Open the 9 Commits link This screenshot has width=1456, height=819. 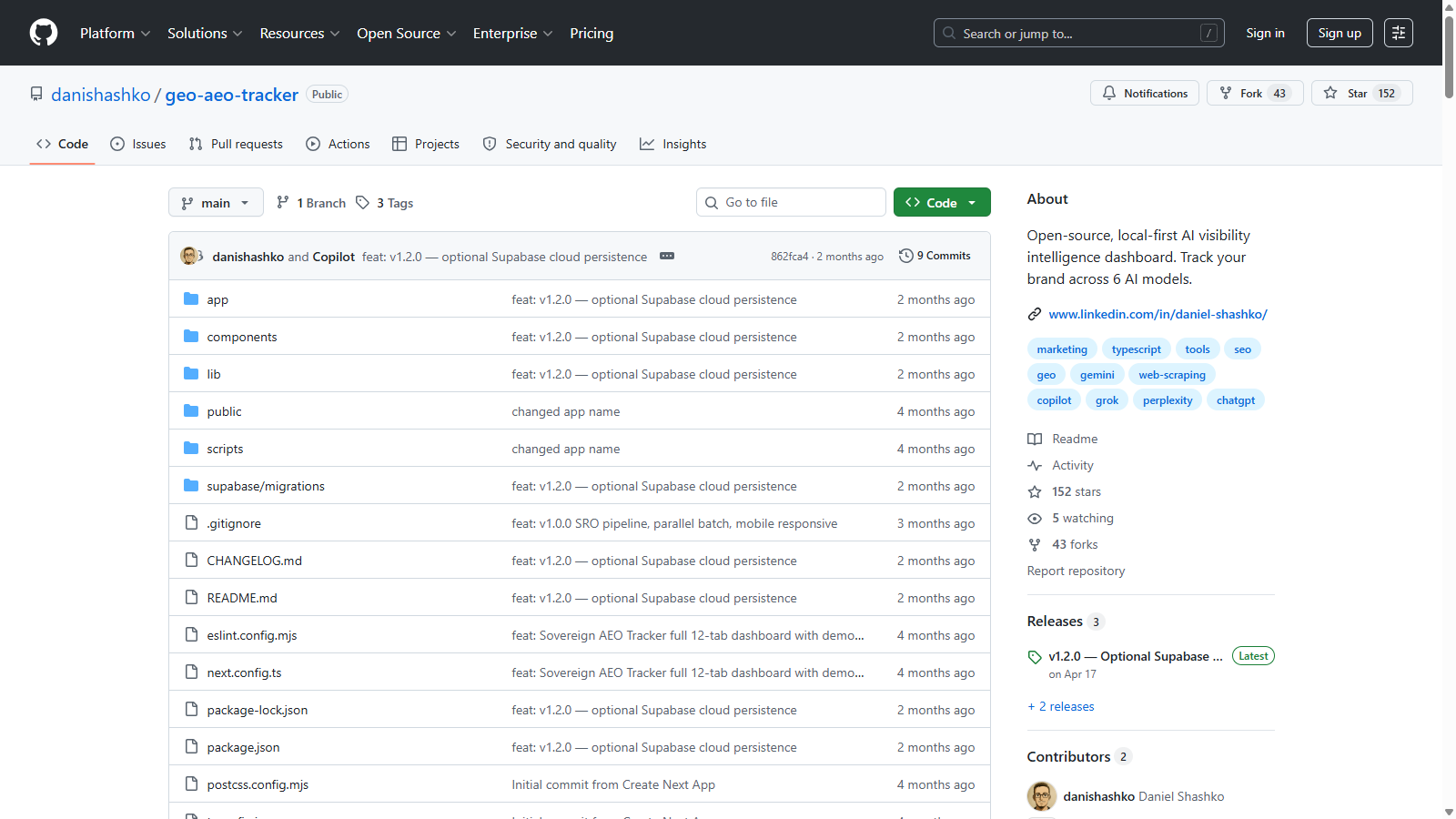tap(935, 256)
